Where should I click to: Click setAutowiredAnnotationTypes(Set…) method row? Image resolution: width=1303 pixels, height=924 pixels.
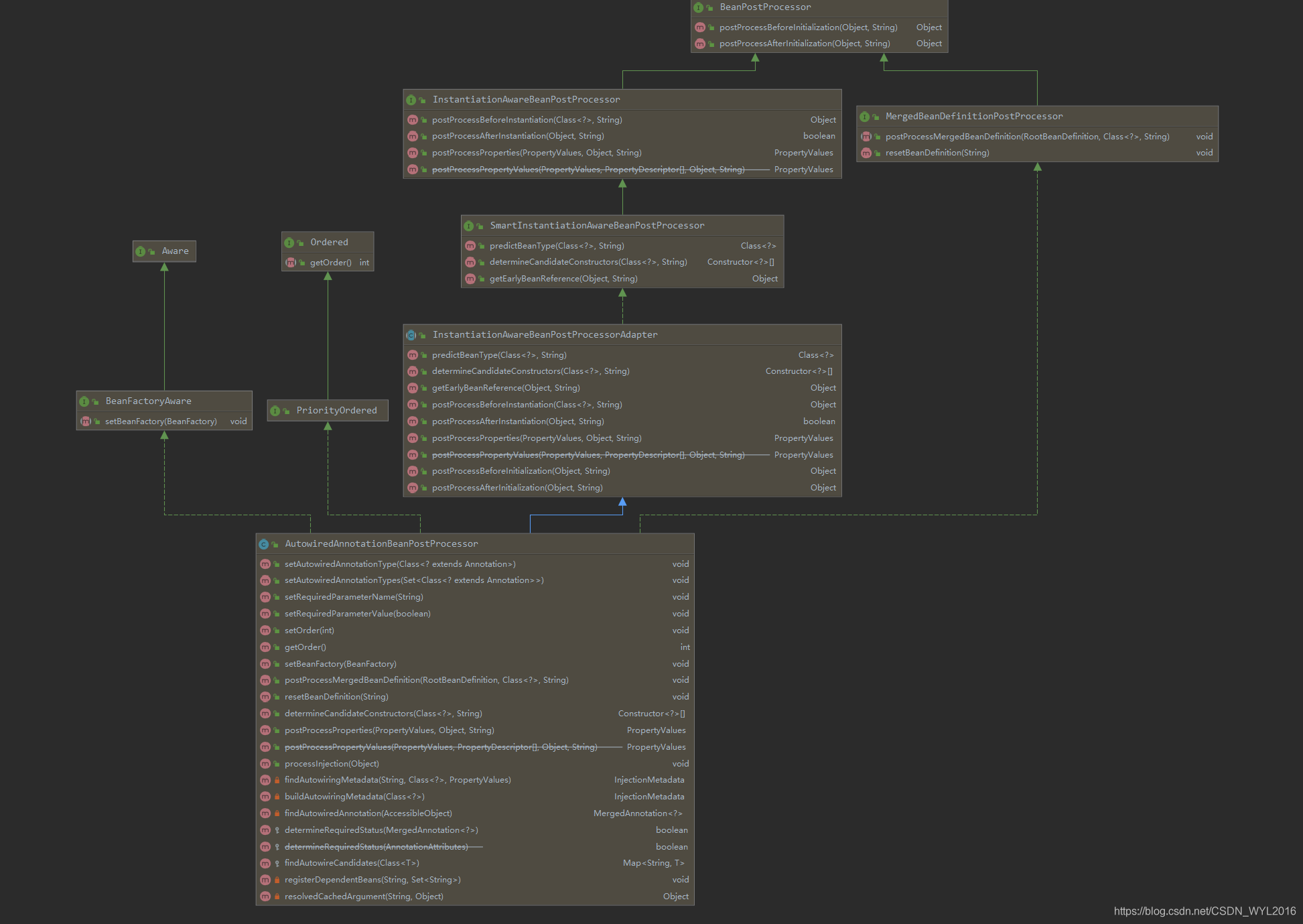[475, 580]
